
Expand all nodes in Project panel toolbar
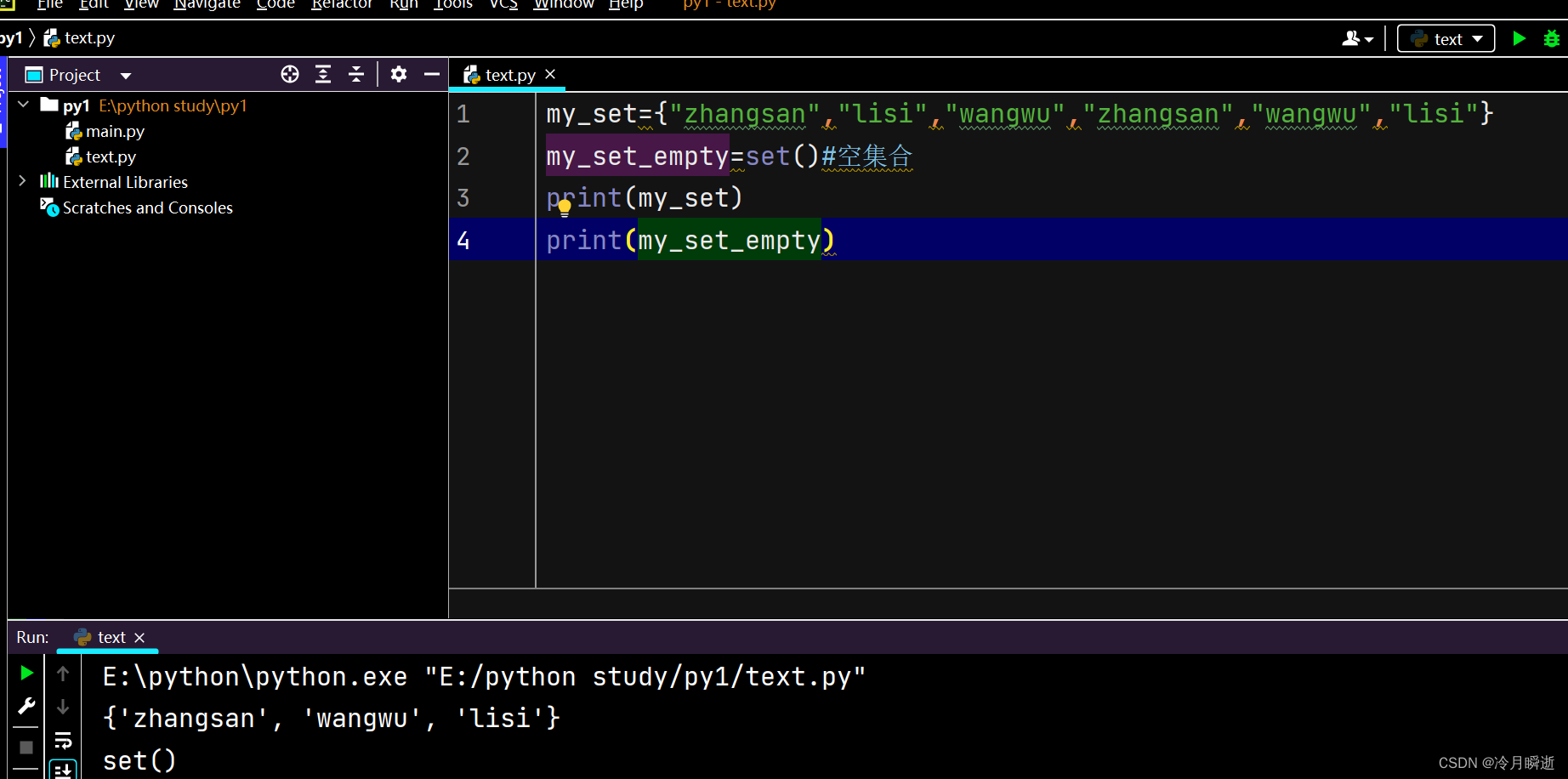point(323,74)
